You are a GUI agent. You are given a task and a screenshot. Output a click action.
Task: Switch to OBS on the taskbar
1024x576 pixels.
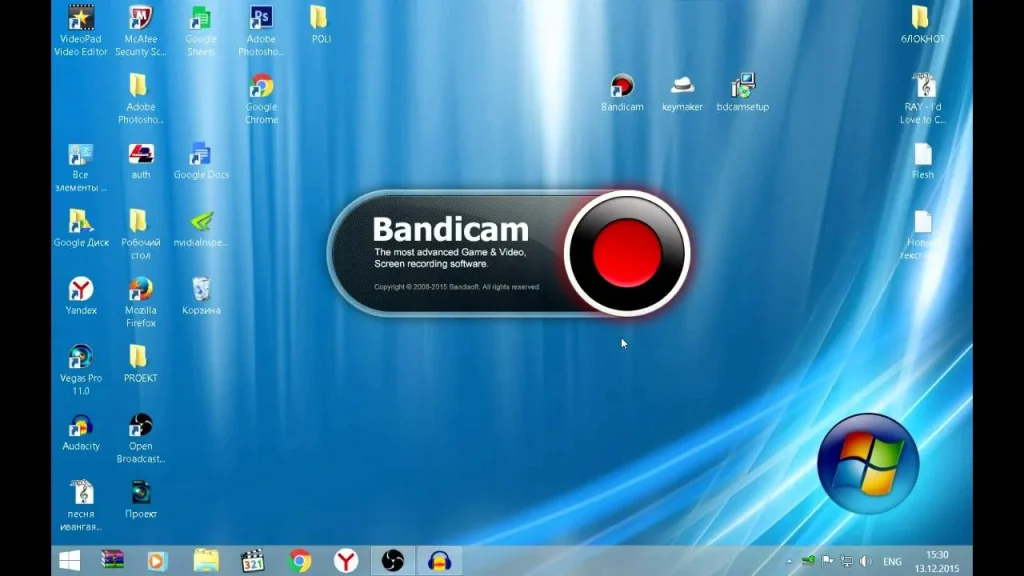pyautogui.click(x=392, y=561)
